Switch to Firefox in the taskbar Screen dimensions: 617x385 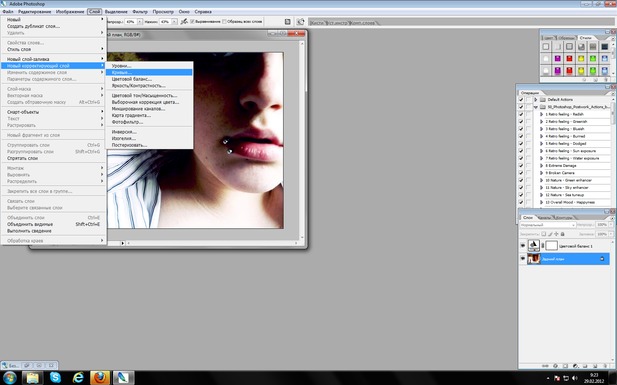(100, 378)
